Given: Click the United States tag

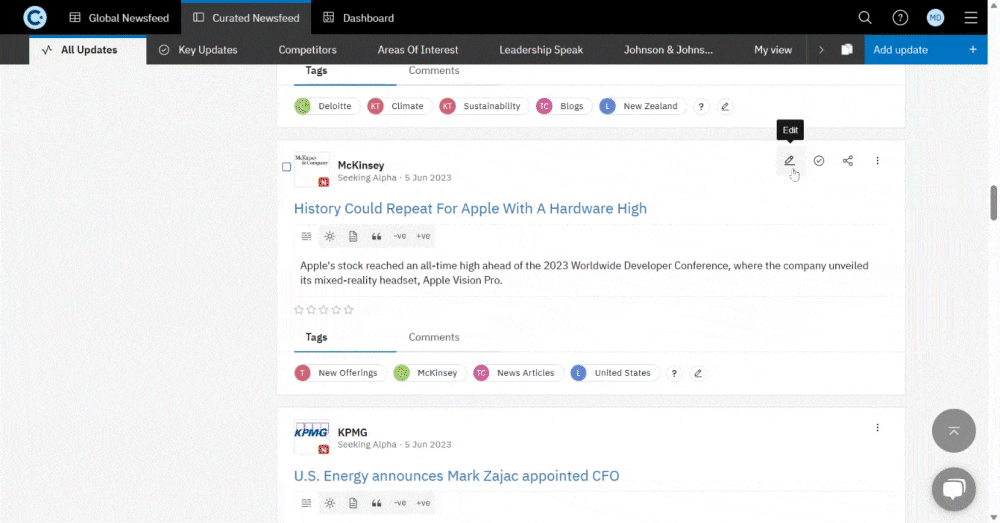Looking at the screenshot, I should click(614, 373).
